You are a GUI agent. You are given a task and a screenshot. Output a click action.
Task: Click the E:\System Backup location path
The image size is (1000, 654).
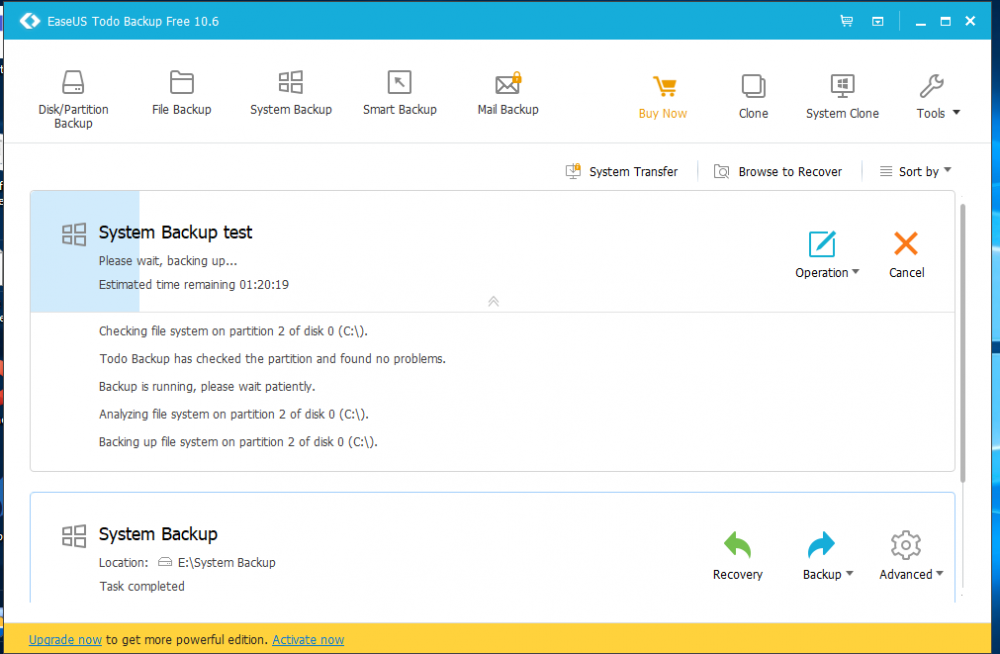tap(226, 562)
